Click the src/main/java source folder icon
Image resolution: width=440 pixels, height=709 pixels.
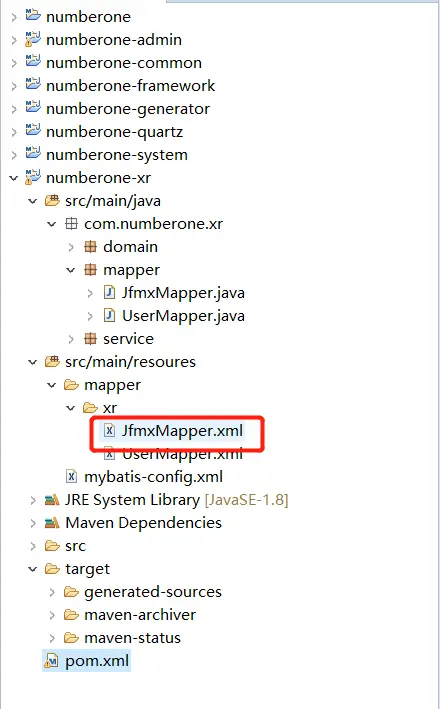52,200
